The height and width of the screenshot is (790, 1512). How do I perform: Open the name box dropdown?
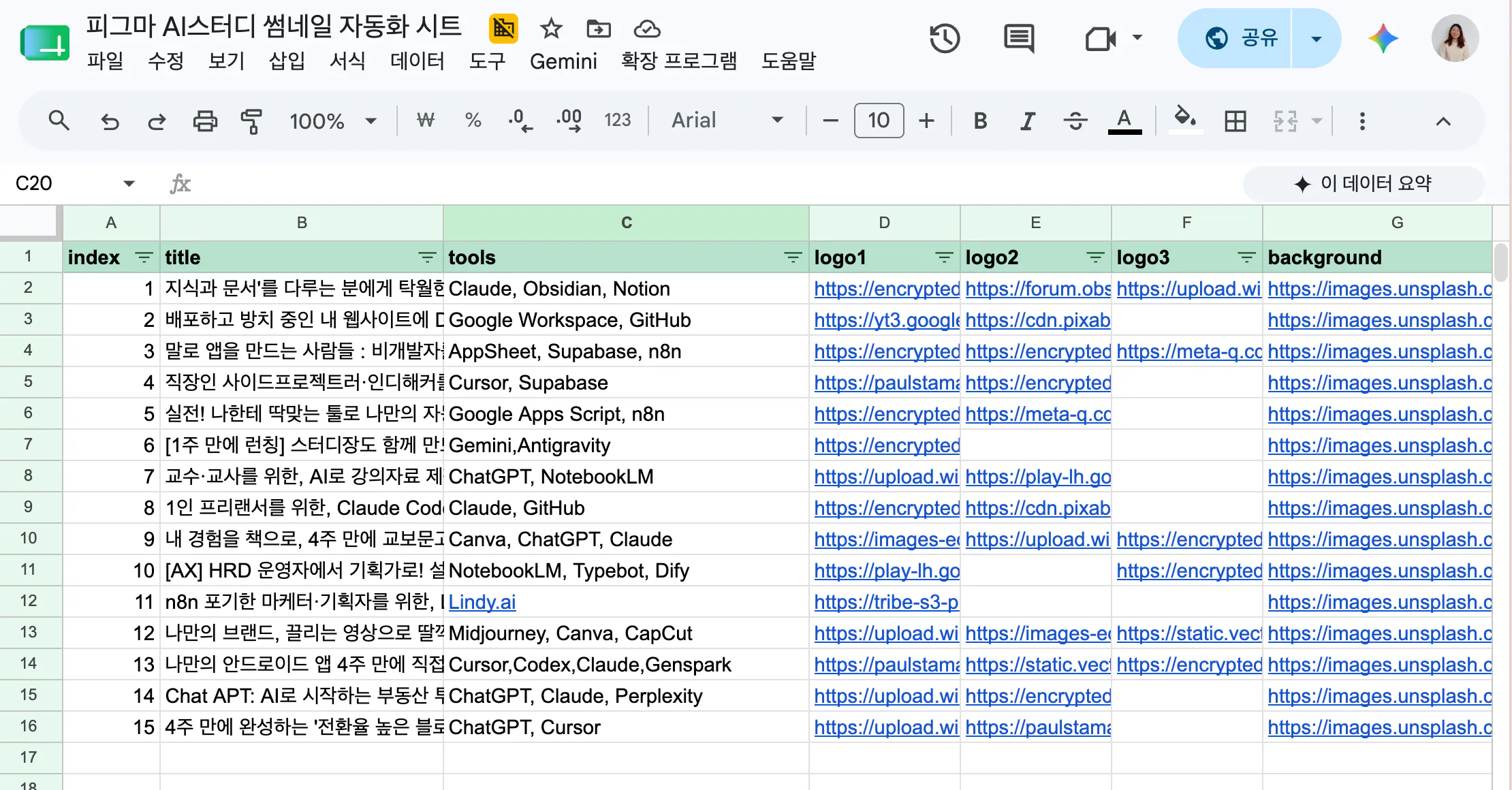(x=129, y=183)
